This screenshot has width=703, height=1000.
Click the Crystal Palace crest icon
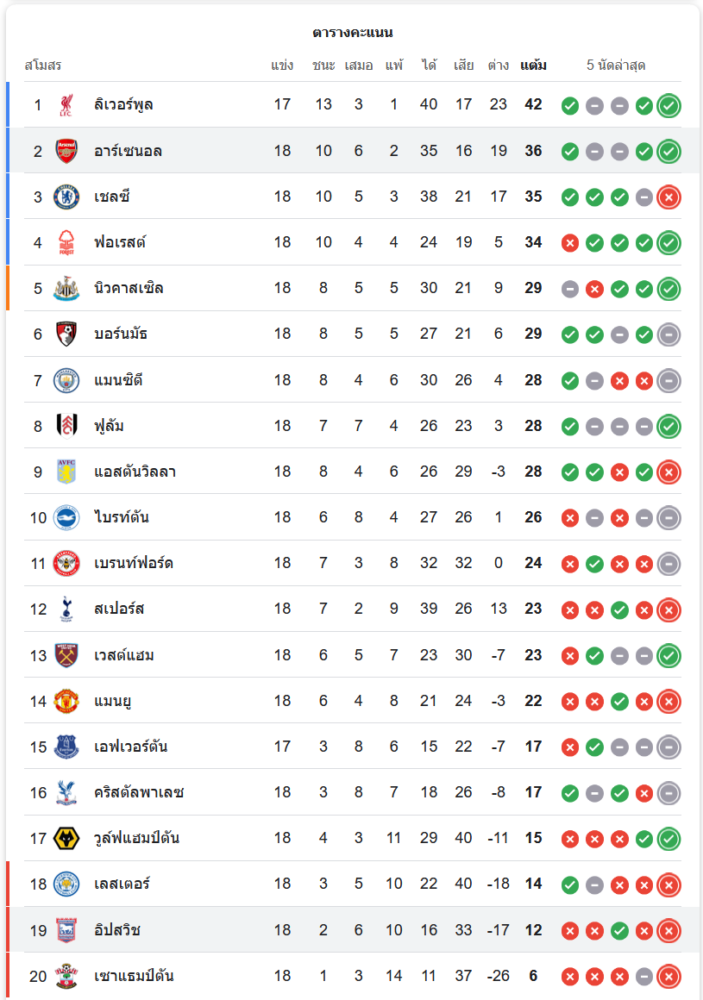tap(67, 792)
